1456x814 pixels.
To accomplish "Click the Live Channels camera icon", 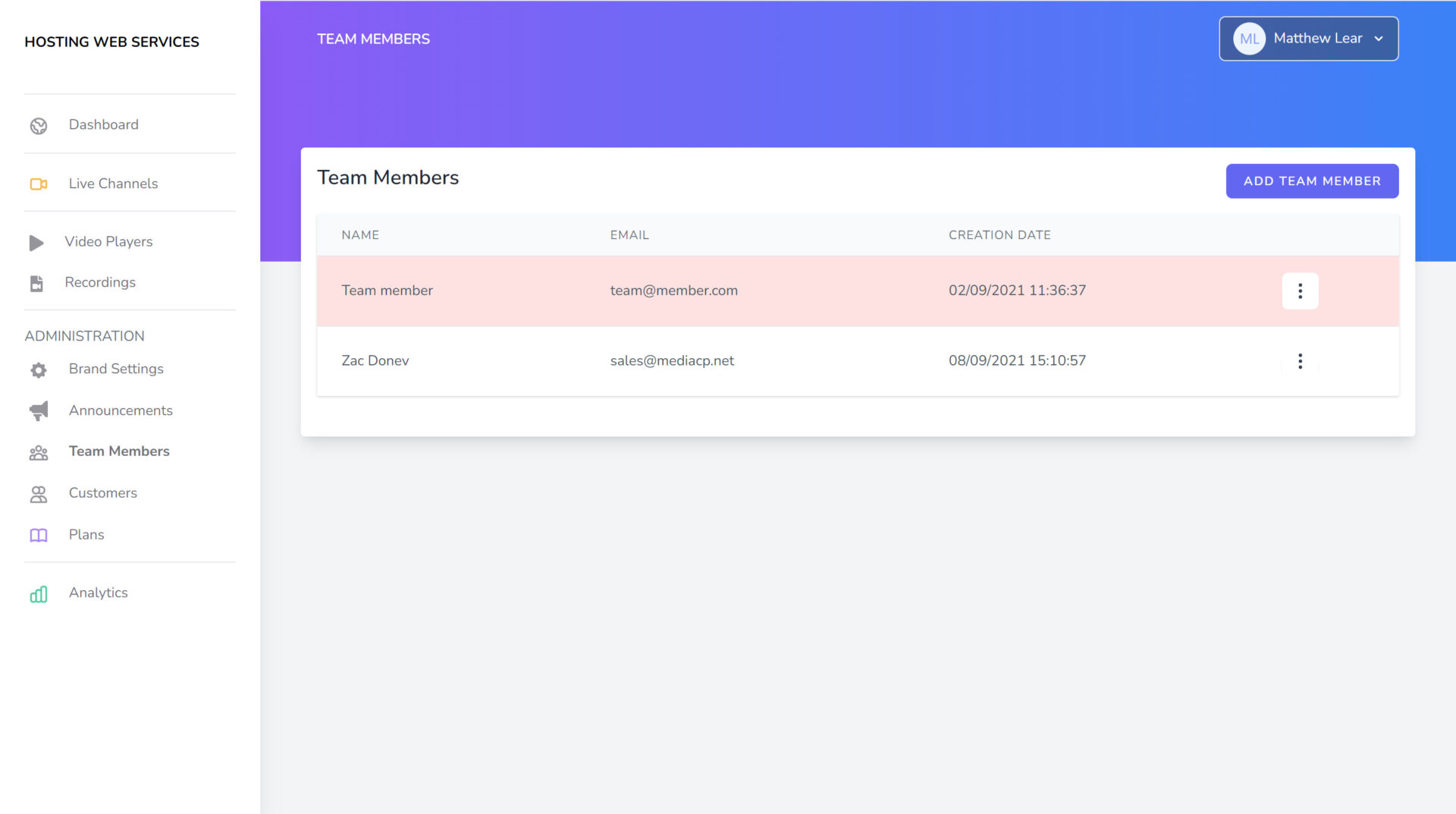I will 39,184.
